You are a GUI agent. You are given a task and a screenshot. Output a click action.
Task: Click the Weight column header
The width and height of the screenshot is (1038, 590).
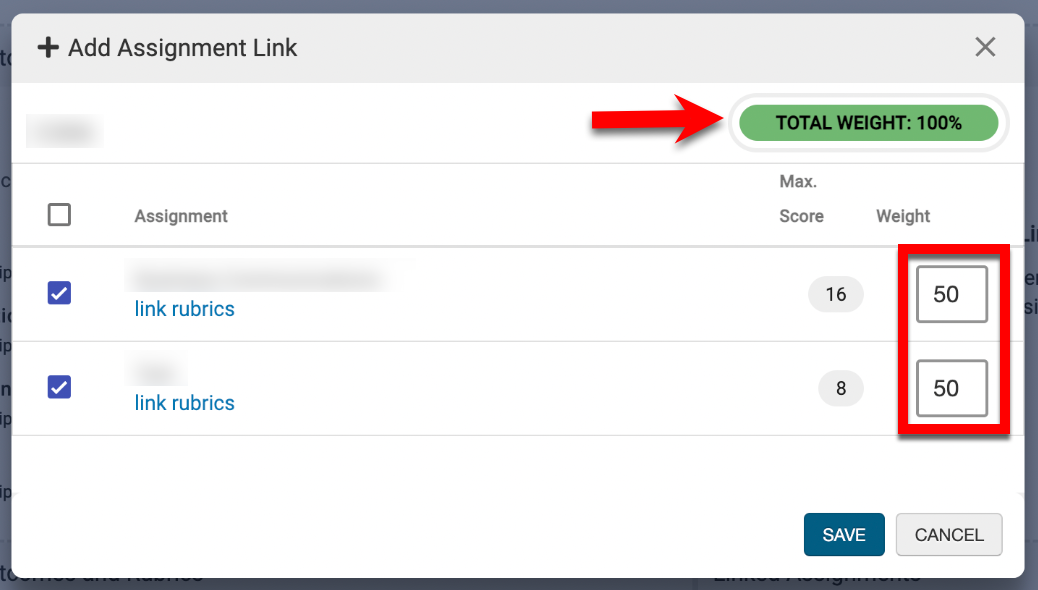[903, 216]
